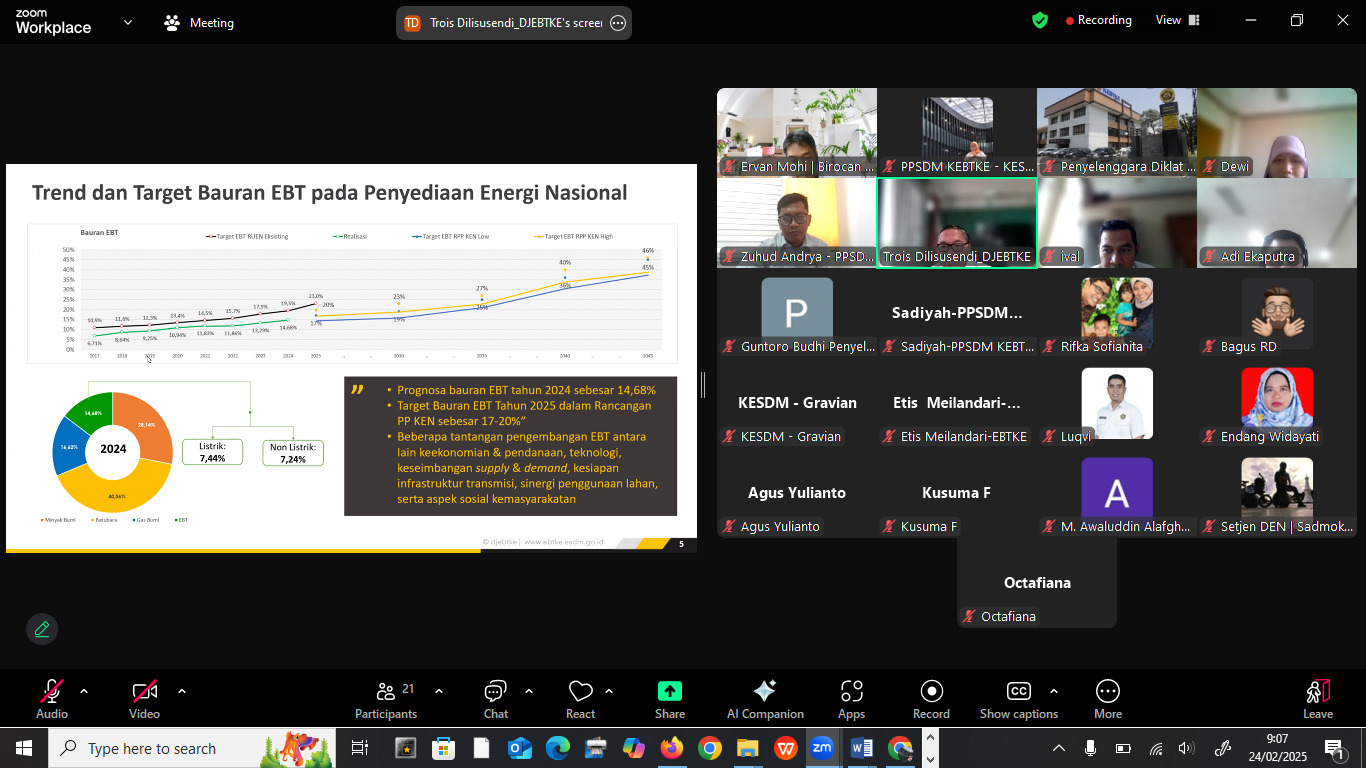Open the Zoom Workplace dropdown arrow
This screenshot has height=768, width=1366.
coord(128,22)
